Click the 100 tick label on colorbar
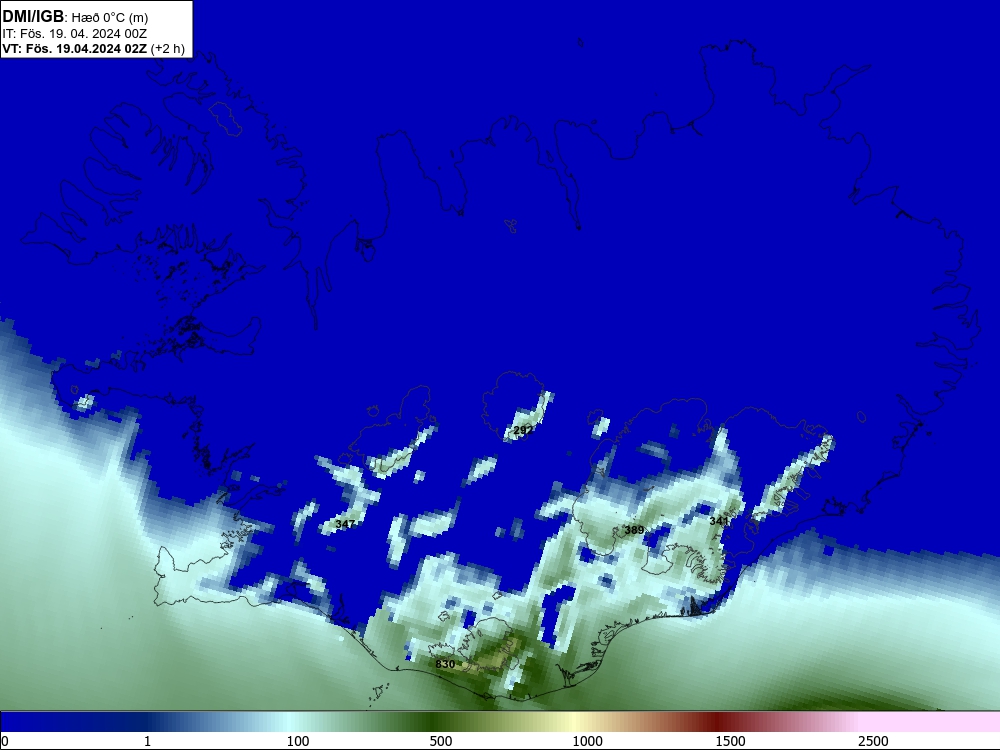1000x750 pixels. pos(298,741)
